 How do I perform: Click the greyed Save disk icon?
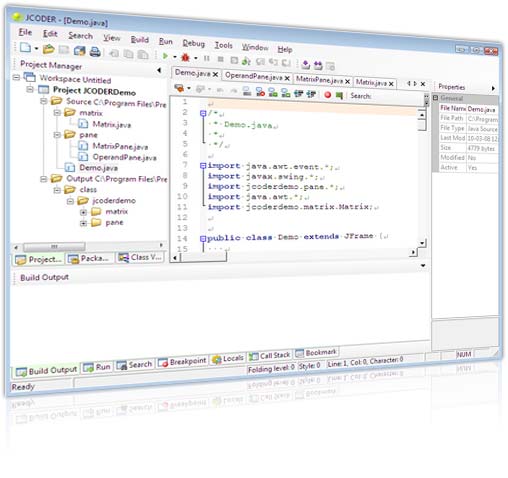click(64, 50)
